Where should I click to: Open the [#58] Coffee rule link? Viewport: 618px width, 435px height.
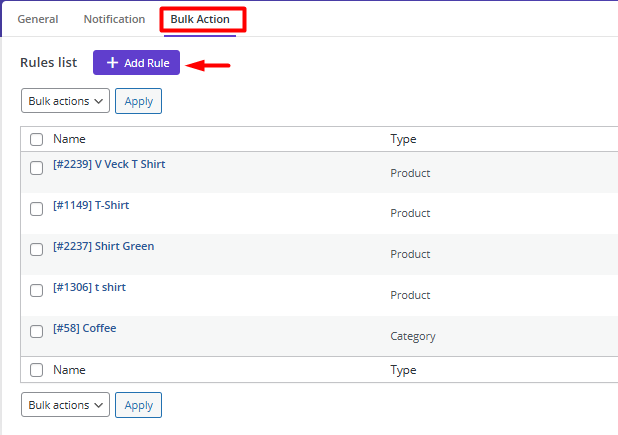(x=84, y=328)
